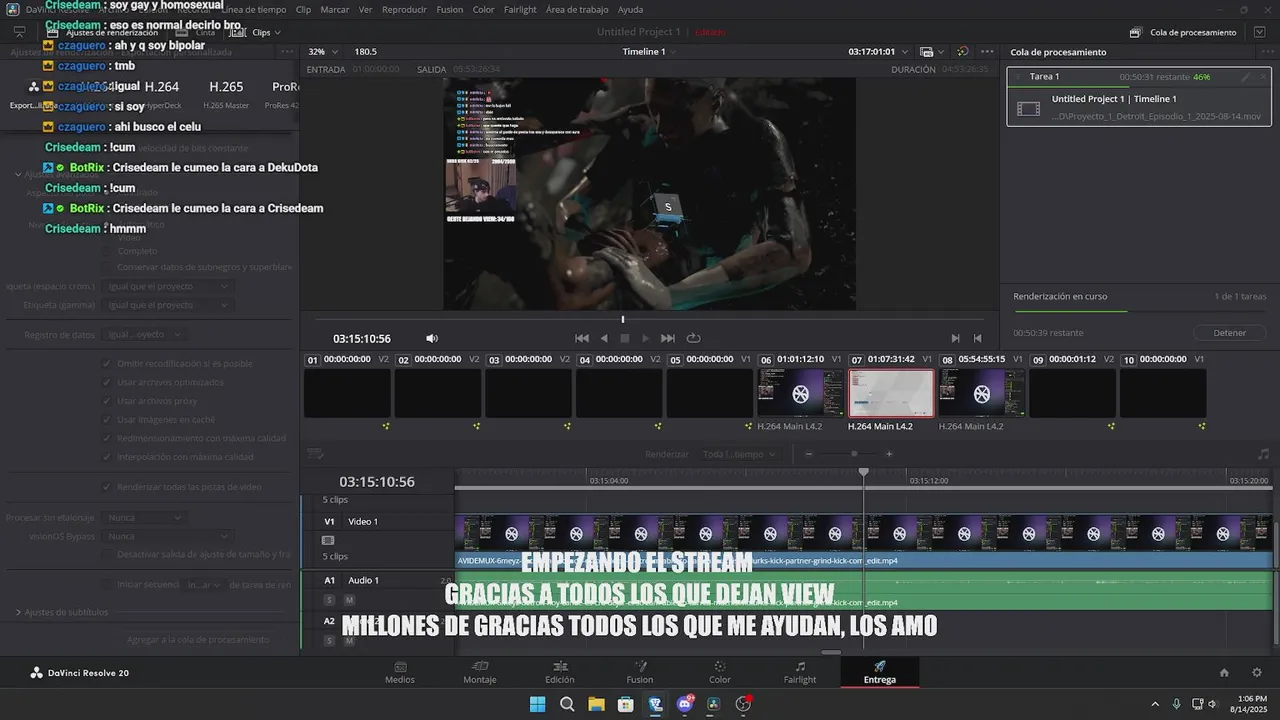Toggle Omitir recodificación si es posible checkbox
The width and height of the screenshot is (1280, 720).
coord(107,364)
